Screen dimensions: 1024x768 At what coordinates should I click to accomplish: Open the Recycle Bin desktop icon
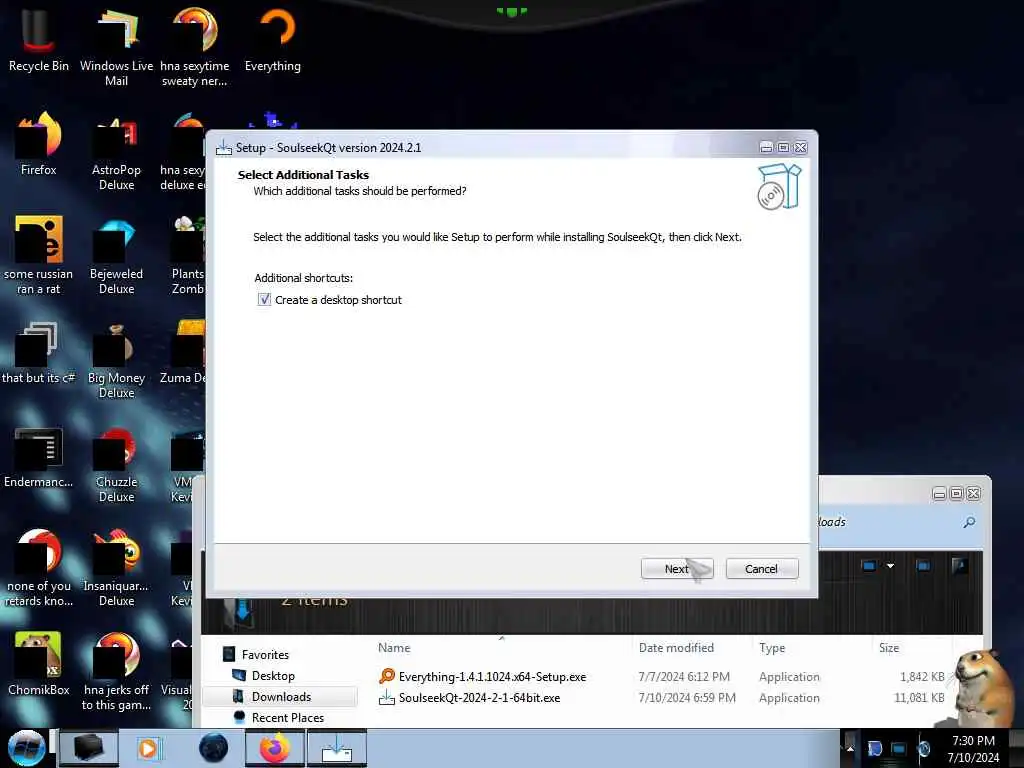(39, 40)
